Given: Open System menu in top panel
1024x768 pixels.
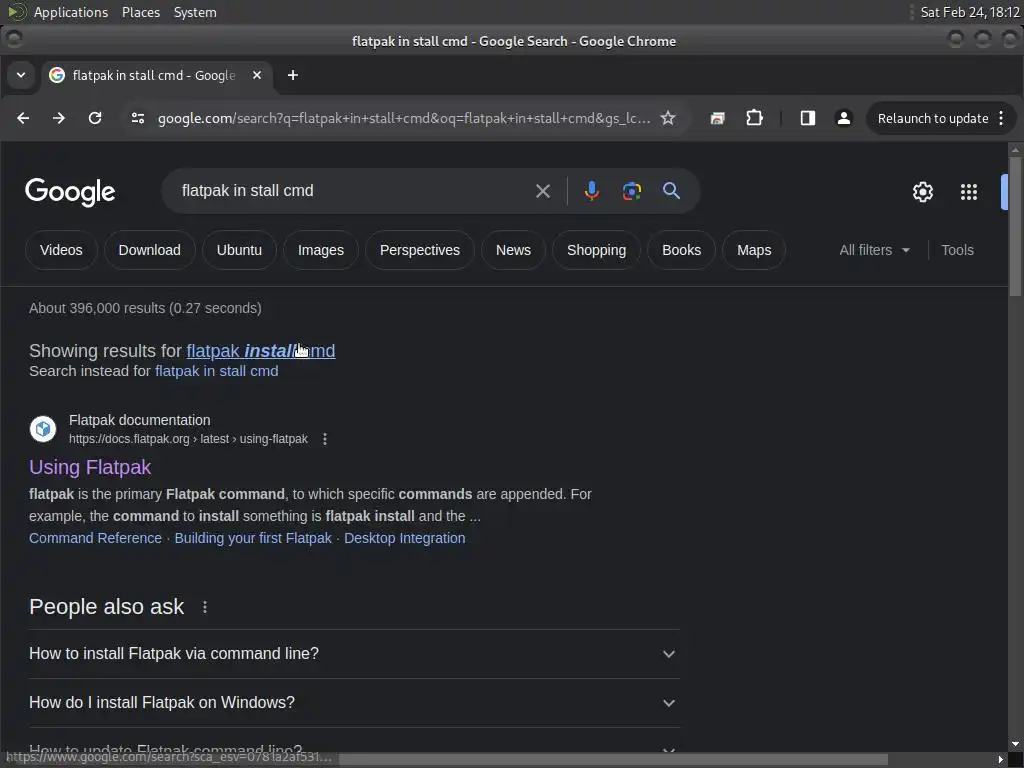Looking at the screenshot, I should click(x=195, y=12).
